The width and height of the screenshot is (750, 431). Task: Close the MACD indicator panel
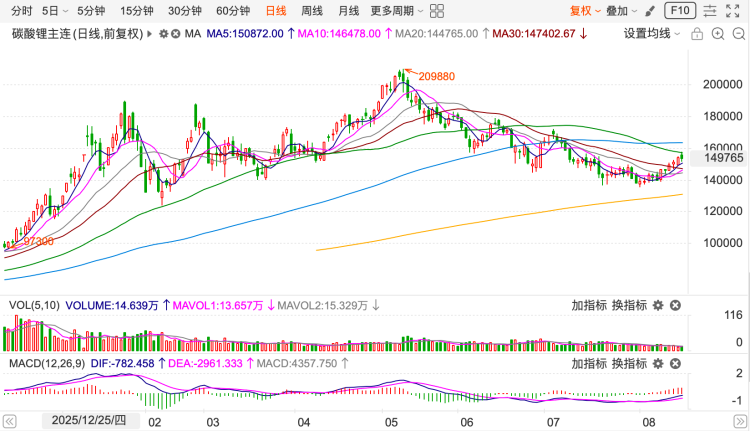pyautogui.click(x=675, y=364)
